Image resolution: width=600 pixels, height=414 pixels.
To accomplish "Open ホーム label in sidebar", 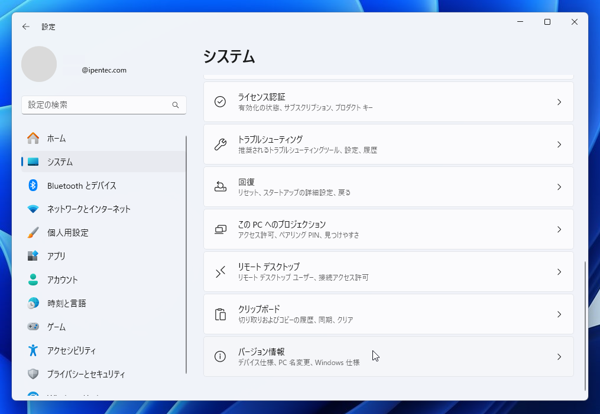I will coord(56,138).
